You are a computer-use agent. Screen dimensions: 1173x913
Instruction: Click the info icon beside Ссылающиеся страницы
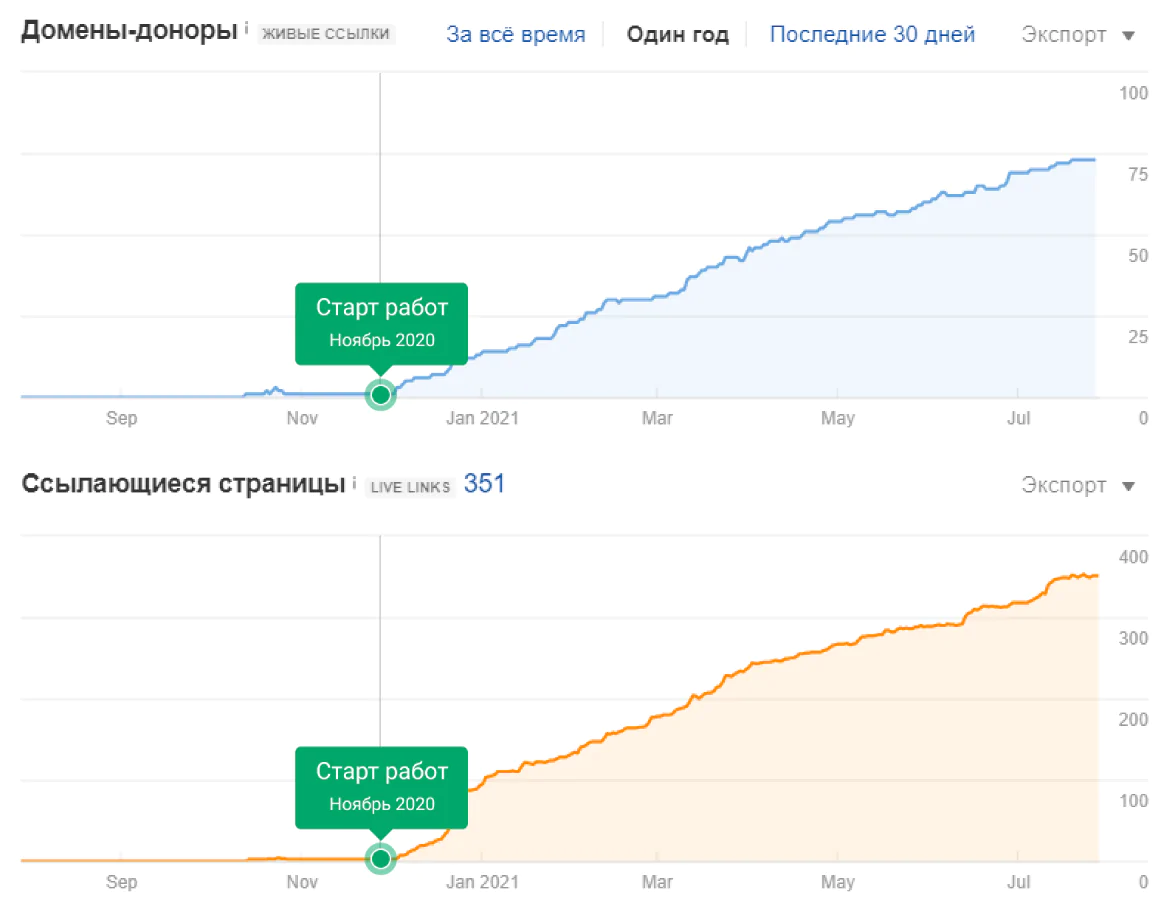coord(354,484)
